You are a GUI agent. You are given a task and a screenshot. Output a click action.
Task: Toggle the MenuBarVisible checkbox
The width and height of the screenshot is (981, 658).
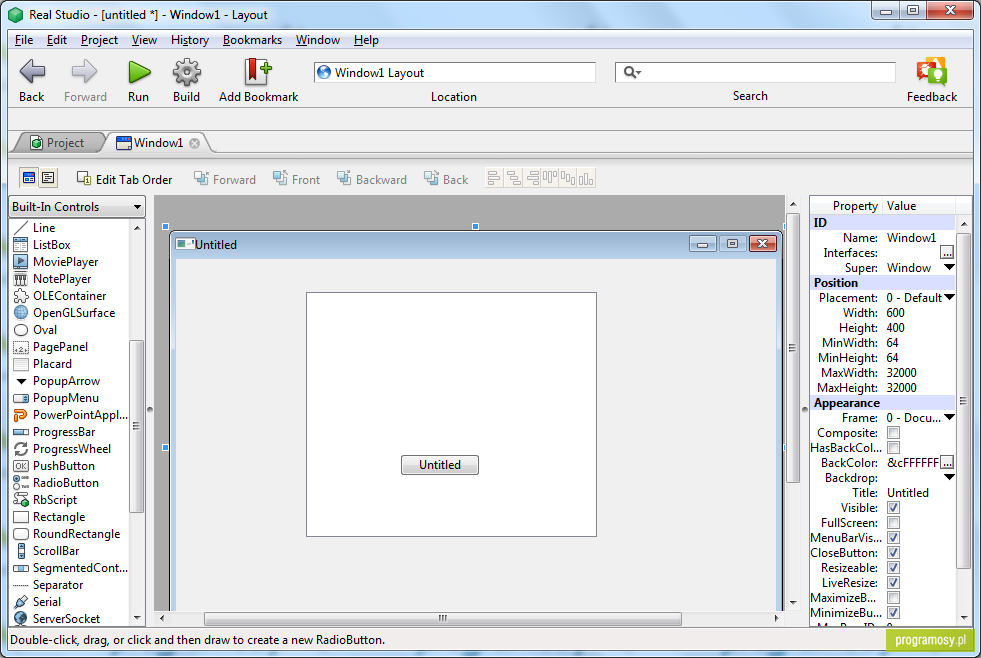(893, 538)
